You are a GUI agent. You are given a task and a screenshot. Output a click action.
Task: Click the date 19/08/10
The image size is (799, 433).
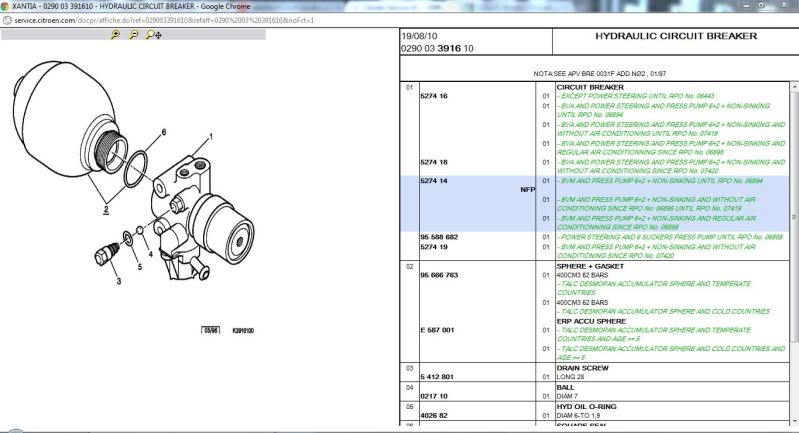[x=419, y=36]
